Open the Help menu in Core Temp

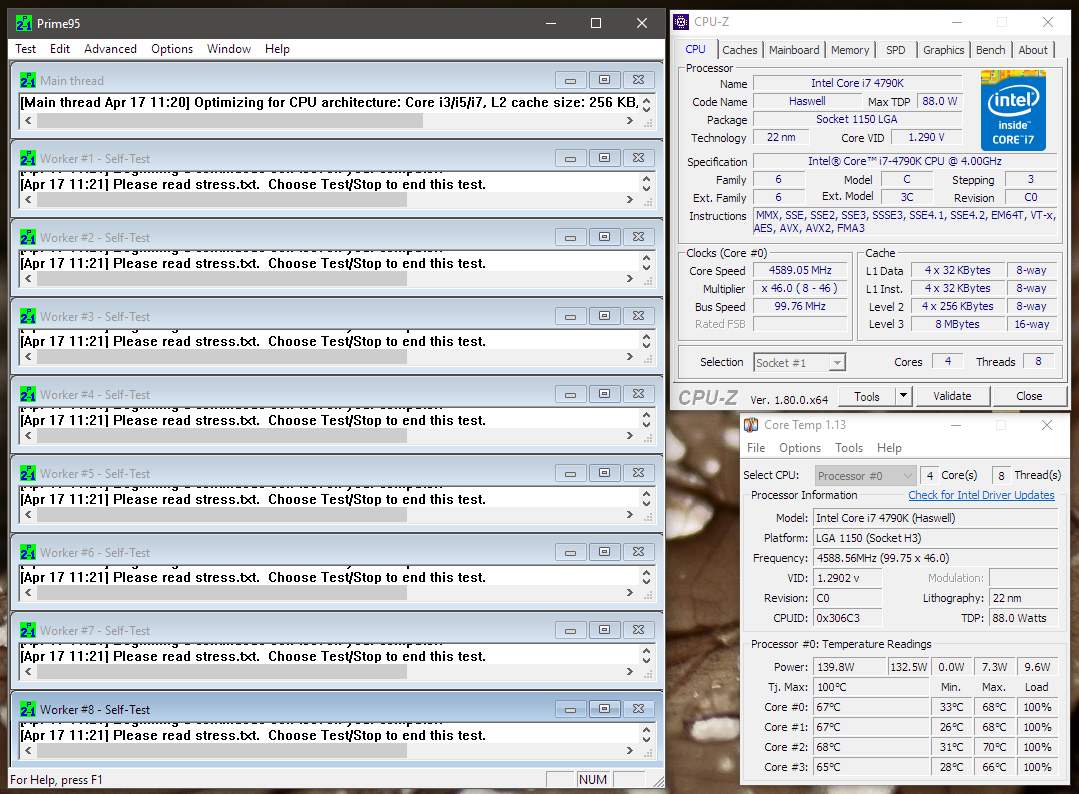(x=889, y=448)
